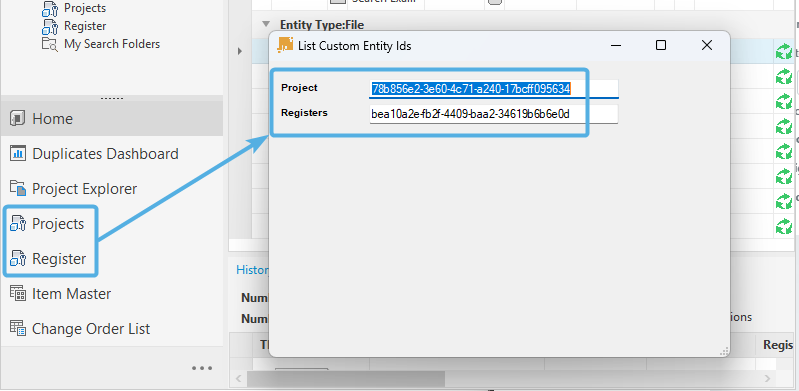Select Register tree item at top
Viewport: 799px width, 391px height.
pyautogui.click(x=85, y=26)
